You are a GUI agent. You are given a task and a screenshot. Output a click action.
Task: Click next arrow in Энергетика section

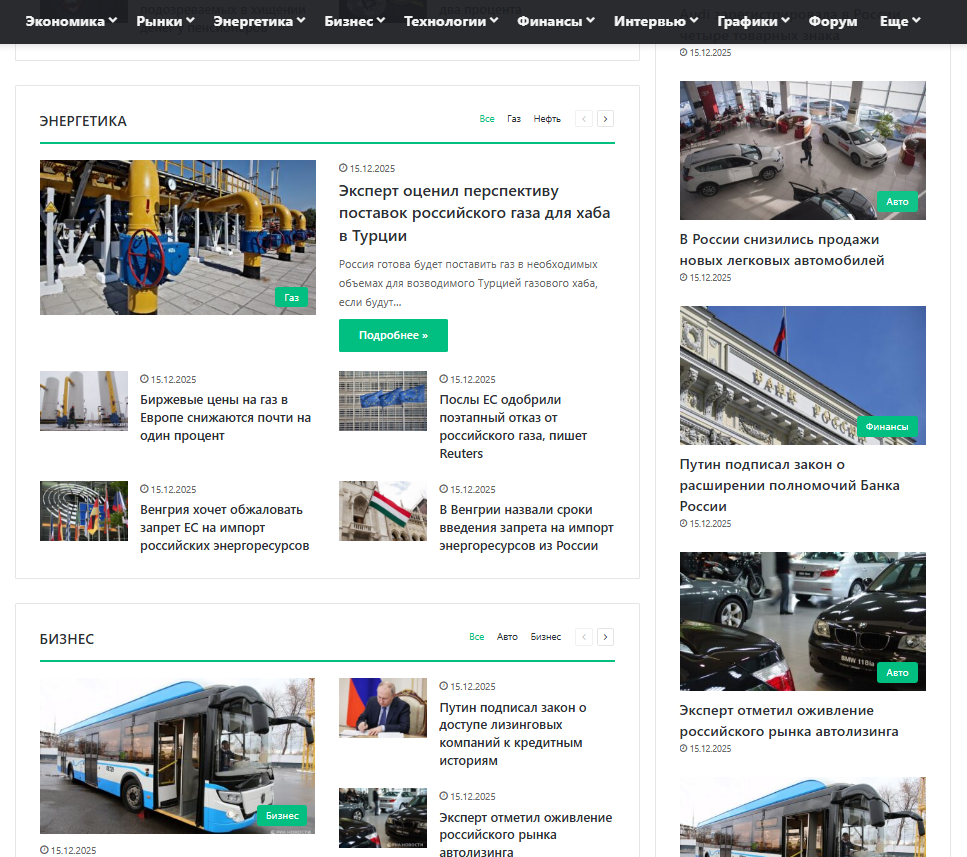(605, 118)
